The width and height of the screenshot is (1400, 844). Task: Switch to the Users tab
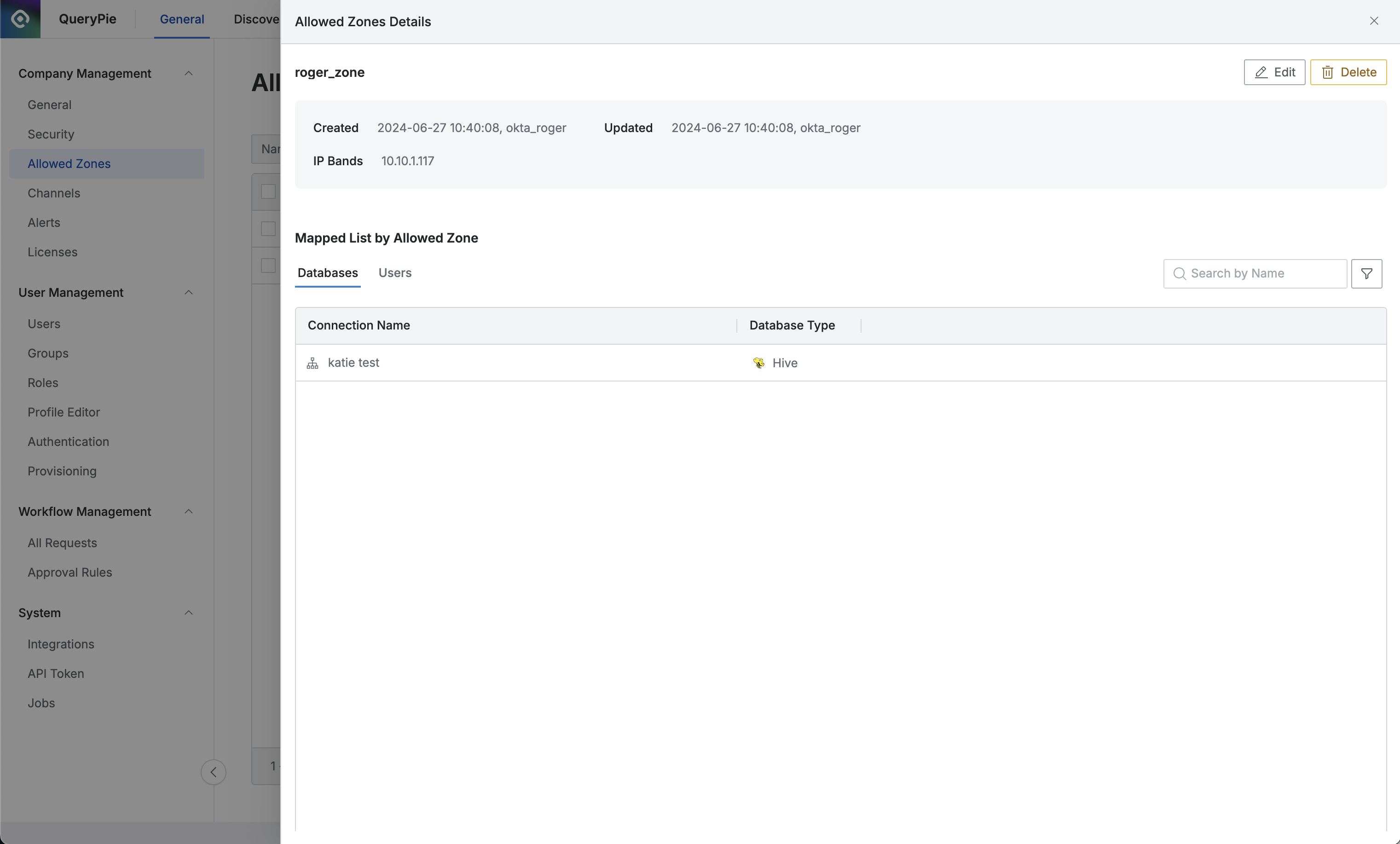pyautogui.click(x=395, y=273)
